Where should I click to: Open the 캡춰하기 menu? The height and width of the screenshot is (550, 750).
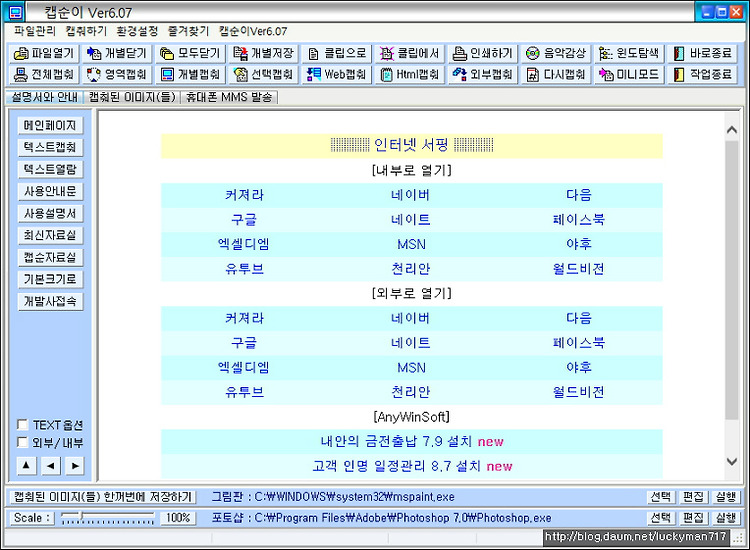(86, 31)
